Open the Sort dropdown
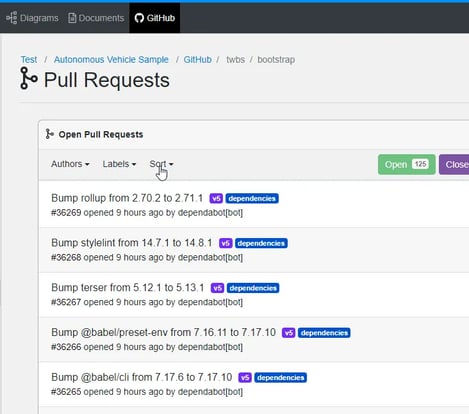The width and height of the screenshot is (469, 414). pos(161,164)
